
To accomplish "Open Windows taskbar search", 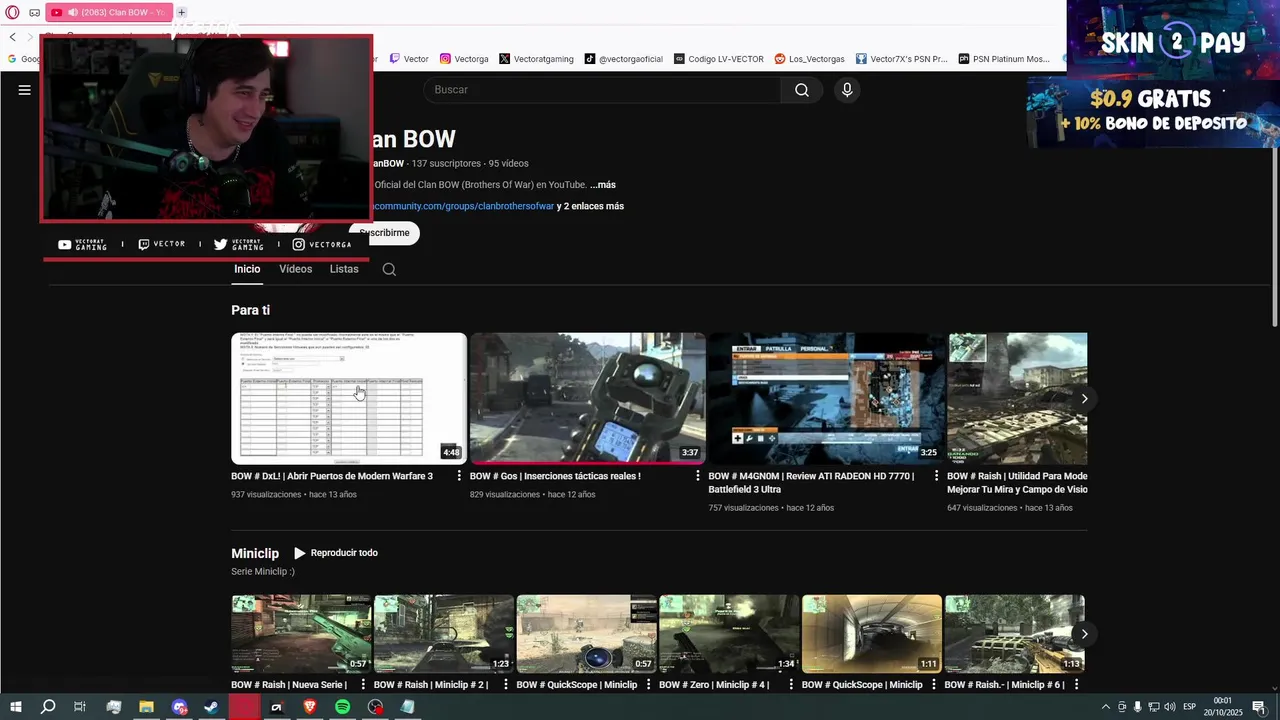I will pyautogui.click(x=48, y=707).
